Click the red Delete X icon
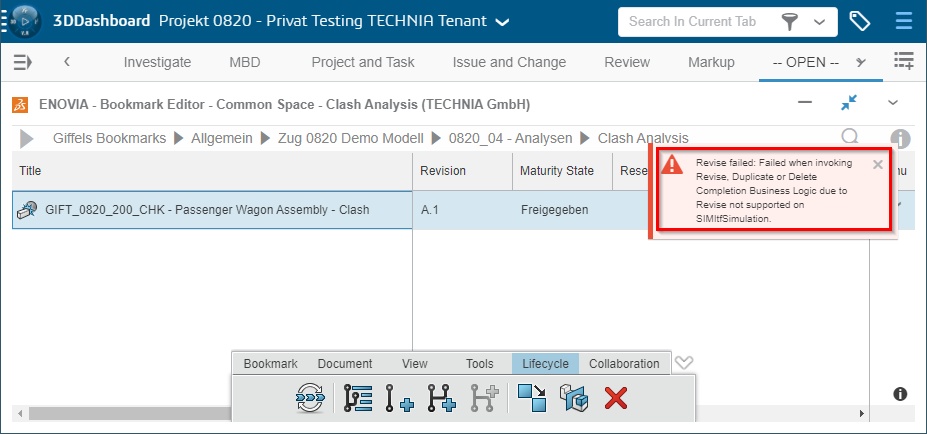Screen dimensions: 927x434 click(616, 398)
